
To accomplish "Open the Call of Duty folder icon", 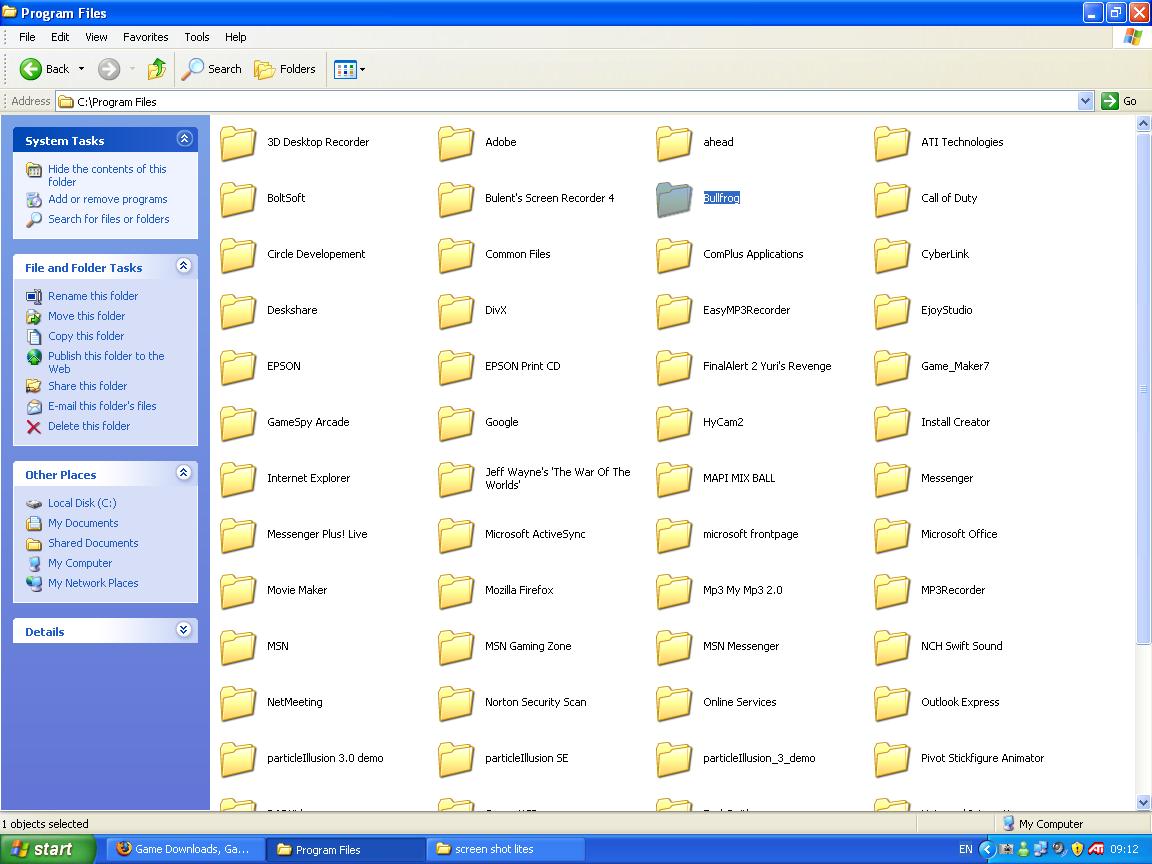I will pos(891,199).
